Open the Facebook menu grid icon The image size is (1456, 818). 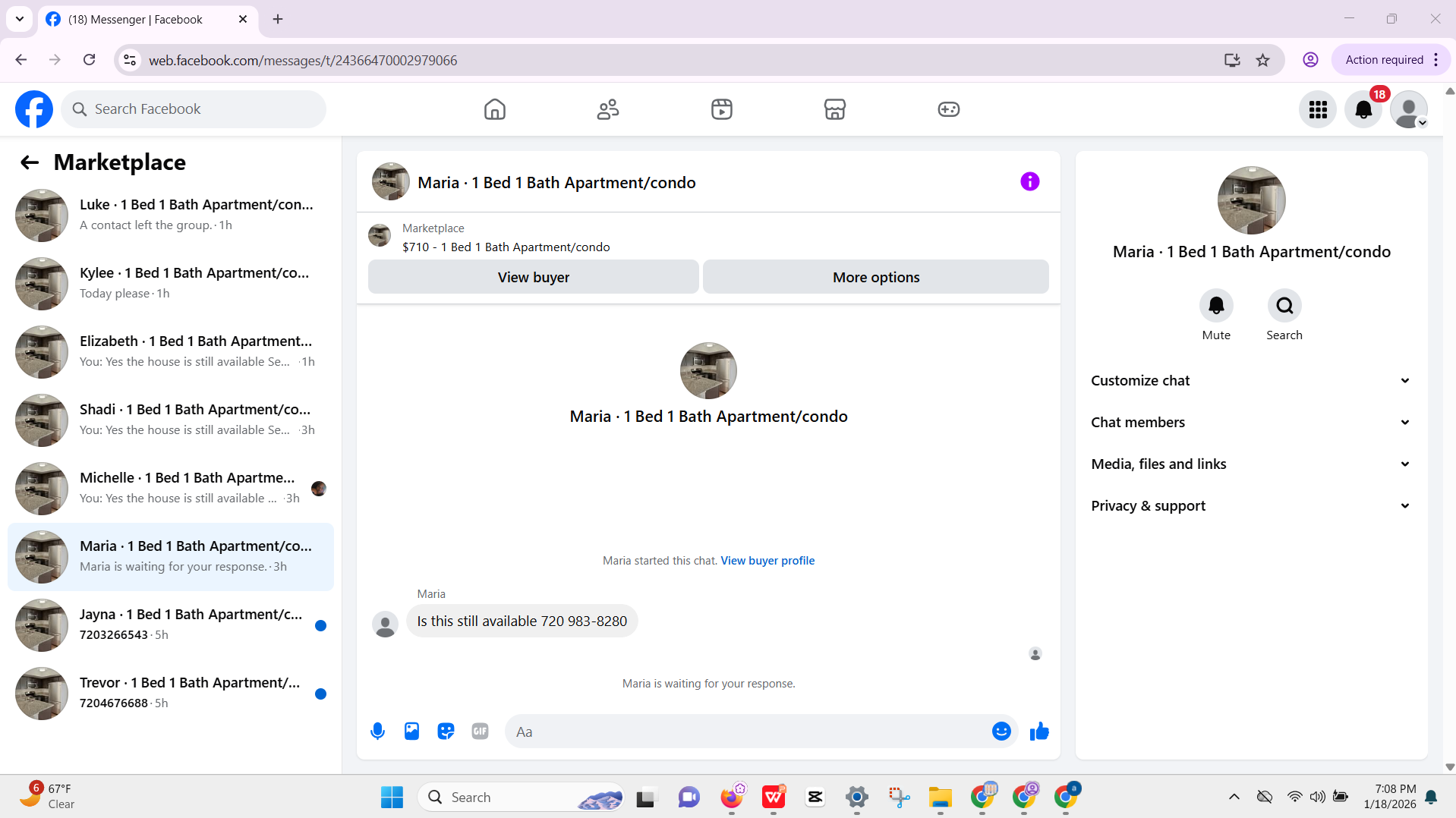point(1318,109)
